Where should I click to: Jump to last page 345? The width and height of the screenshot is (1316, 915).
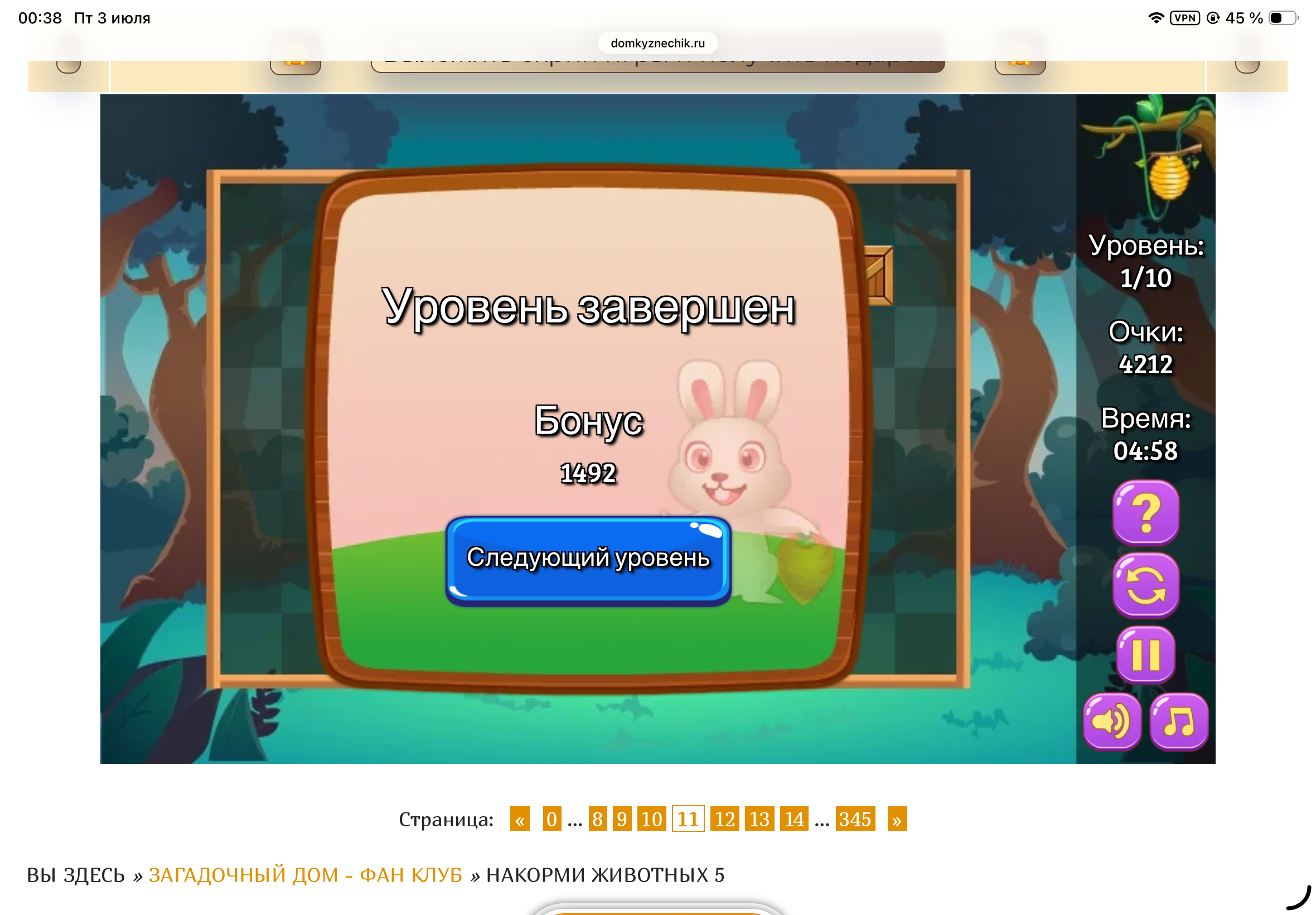[x=855, y=818]
